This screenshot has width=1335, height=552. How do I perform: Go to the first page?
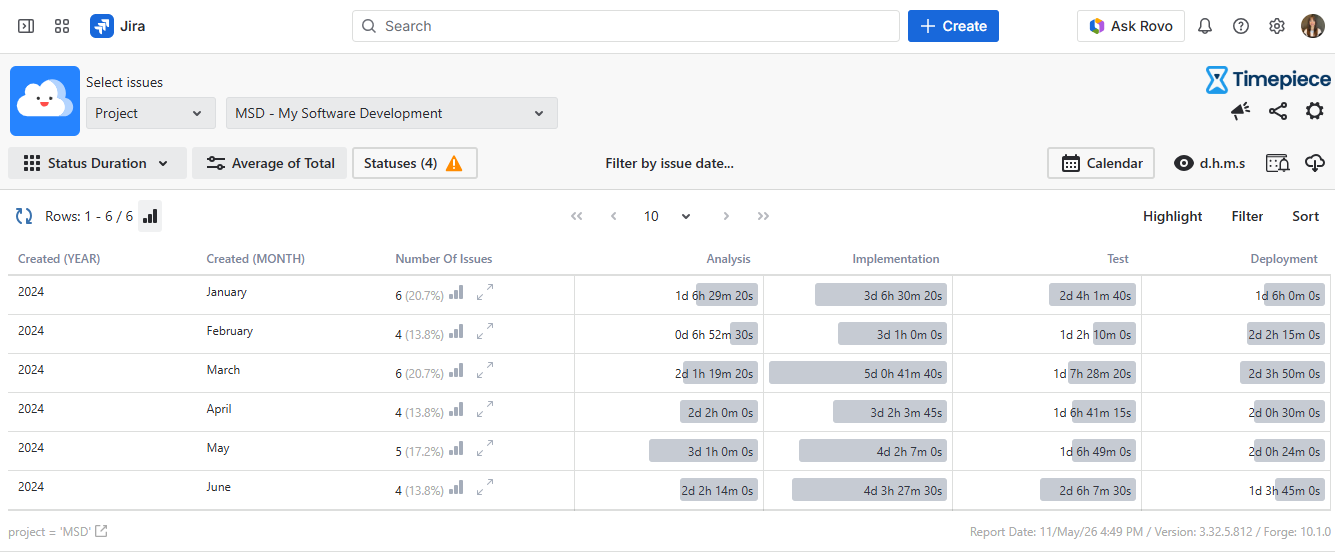[x=576, y=216]
